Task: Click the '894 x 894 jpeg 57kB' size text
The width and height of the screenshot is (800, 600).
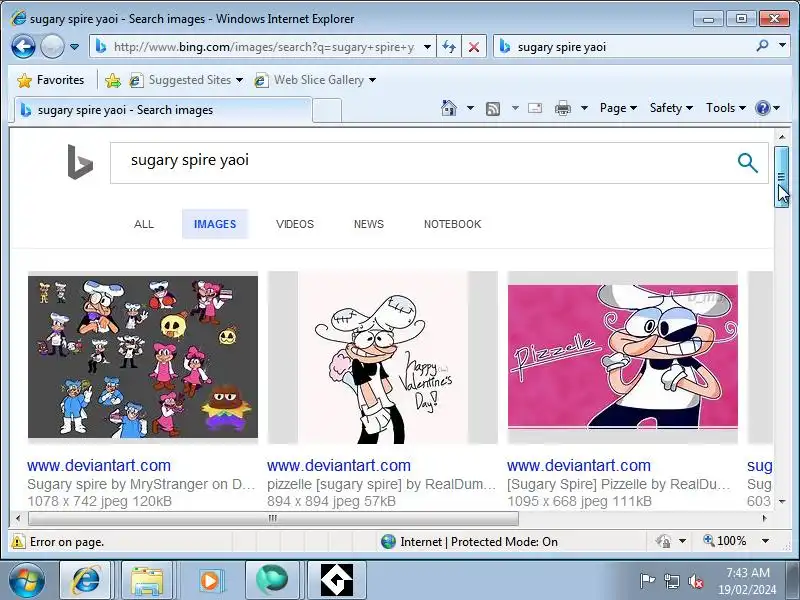Action: 331,501
